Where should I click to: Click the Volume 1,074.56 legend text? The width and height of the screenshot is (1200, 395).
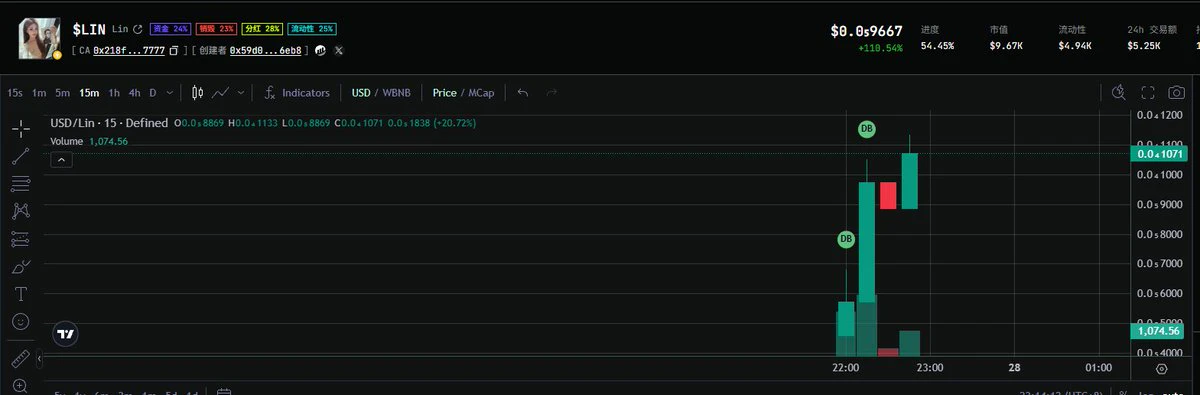click(89, 142)
